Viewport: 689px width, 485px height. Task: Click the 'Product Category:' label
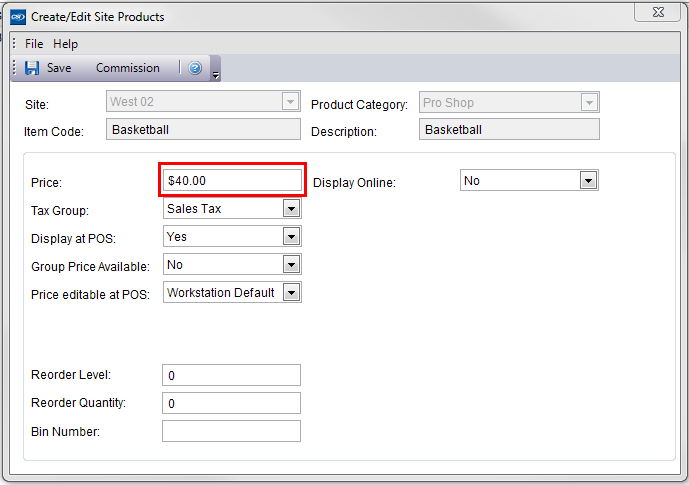(359, 105)
